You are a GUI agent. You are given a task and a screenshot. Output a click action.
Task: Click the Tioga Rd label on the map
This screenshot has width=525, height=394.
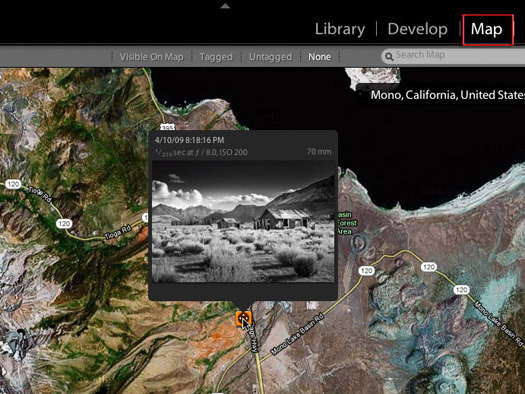(117, 232)
